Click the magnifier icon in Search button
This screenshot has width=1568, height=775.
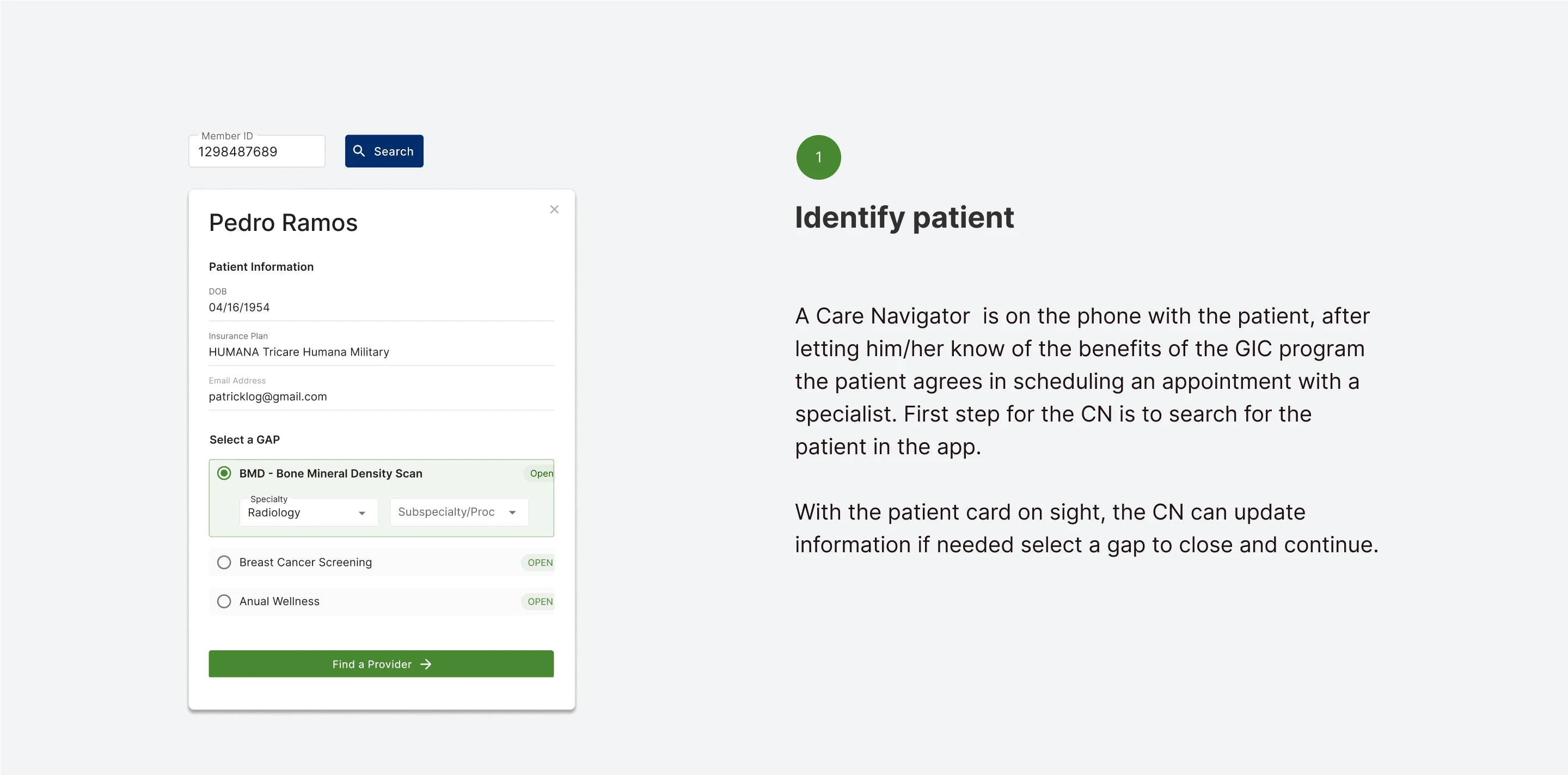coord(359,151)
